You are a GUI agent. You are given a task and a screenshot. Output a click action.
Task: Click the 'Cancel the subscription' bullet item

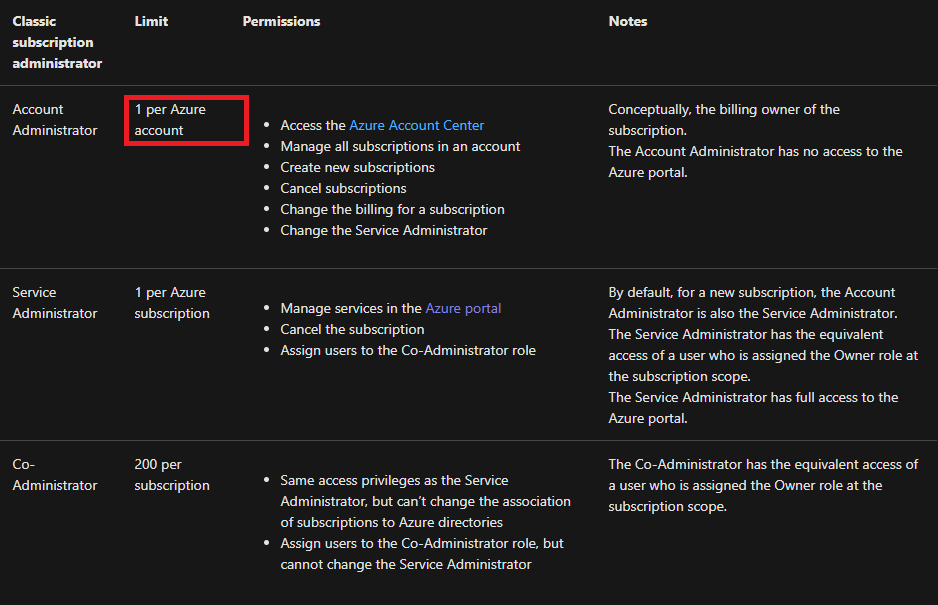(x=352, y=329)
